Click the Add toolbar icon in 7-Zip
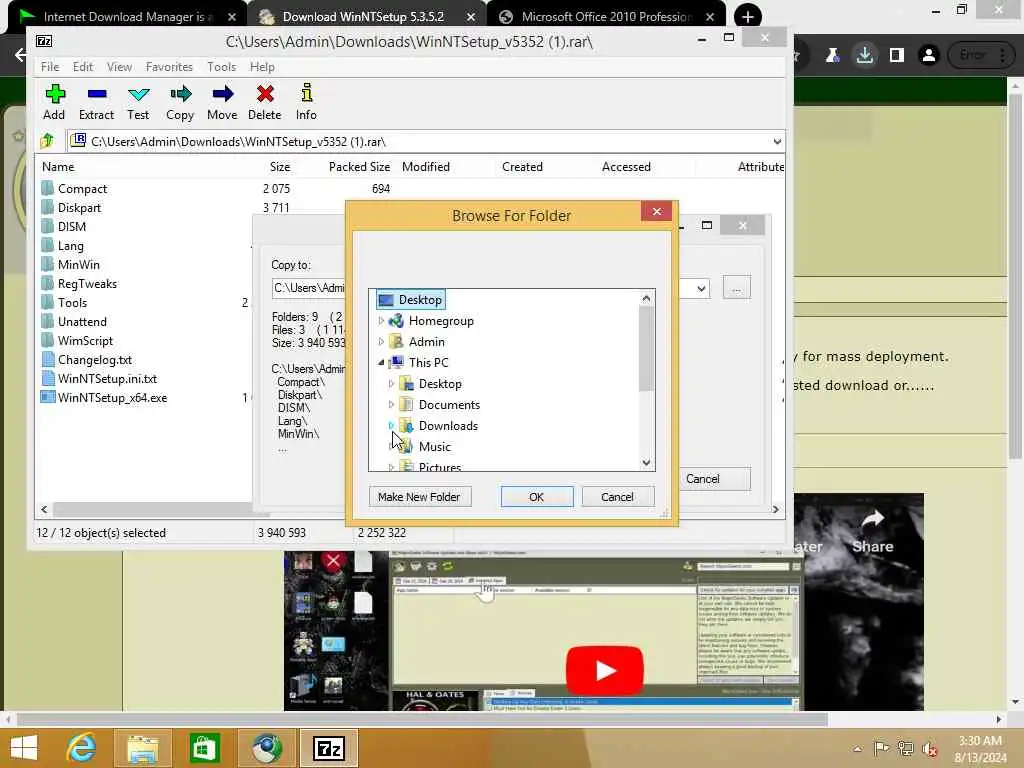The image size is (1024, 768). click(55, 102)
